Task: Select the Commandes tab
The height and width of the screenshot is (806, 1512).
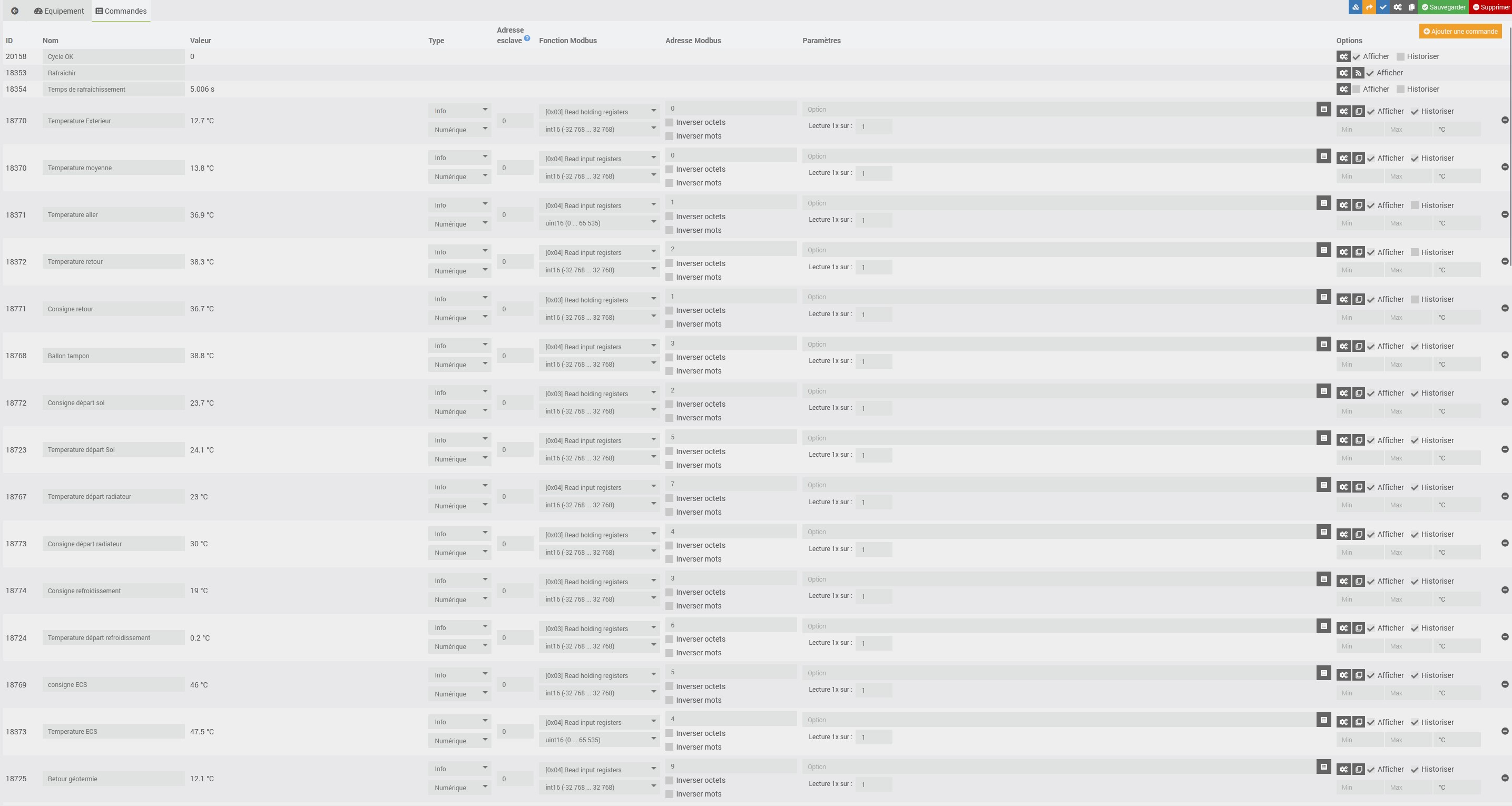Action: coord(121,11)
